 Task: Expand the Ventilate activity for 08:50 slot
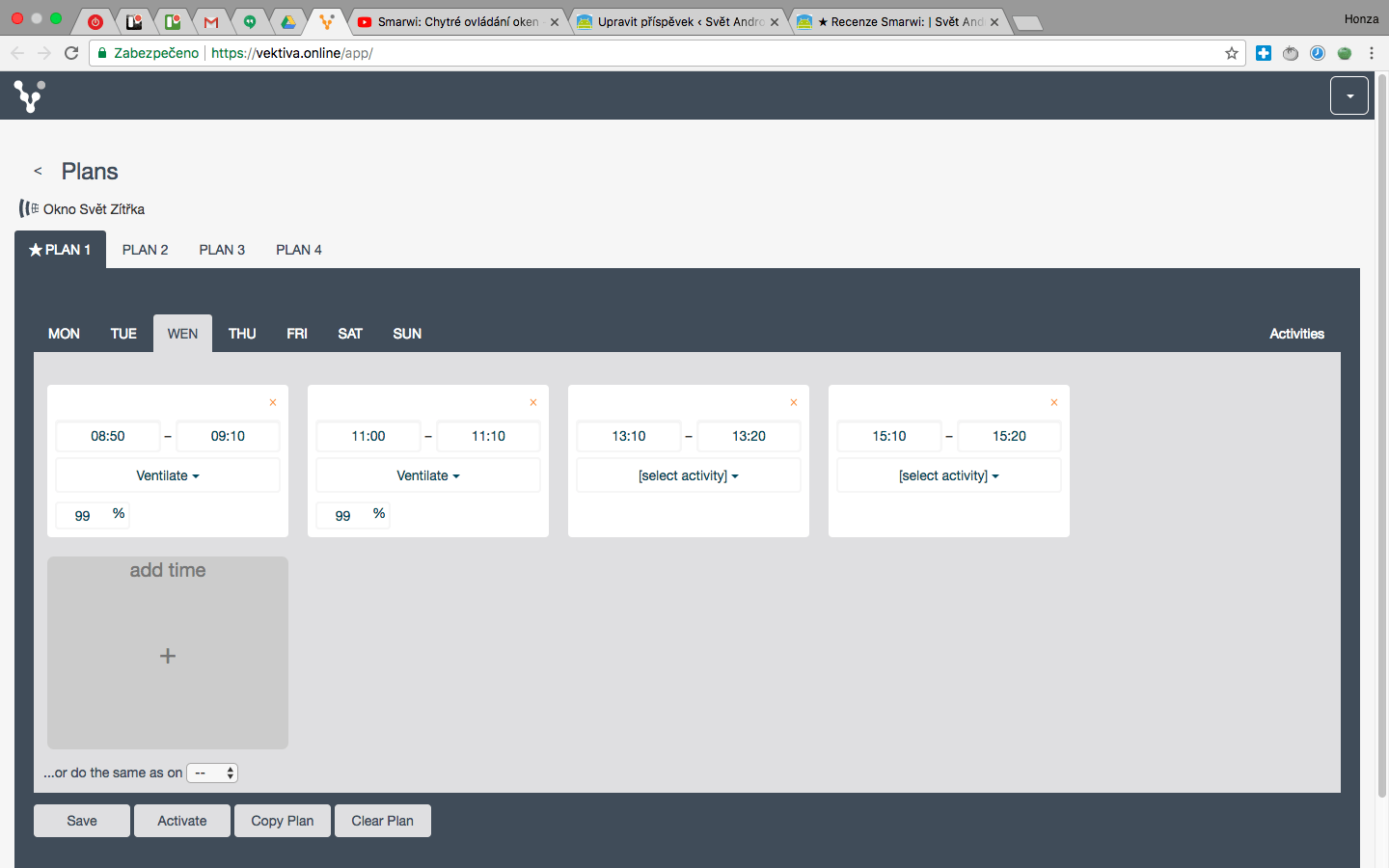tap(168, 475)
